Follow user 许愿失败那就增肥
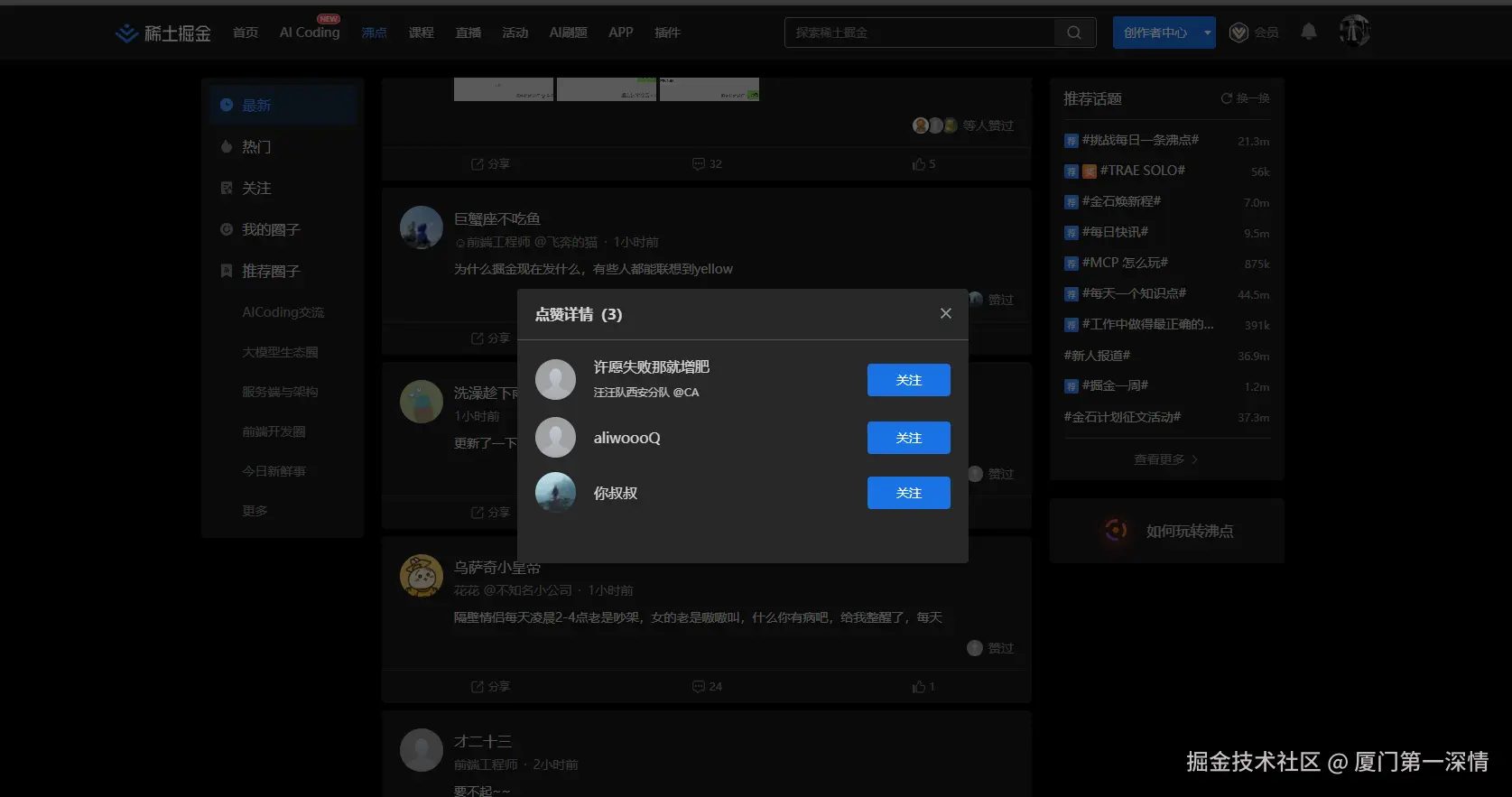Image resolution: width=1512 pixels, height=797 pixels. pyautogui.click(x=908, y=380)
